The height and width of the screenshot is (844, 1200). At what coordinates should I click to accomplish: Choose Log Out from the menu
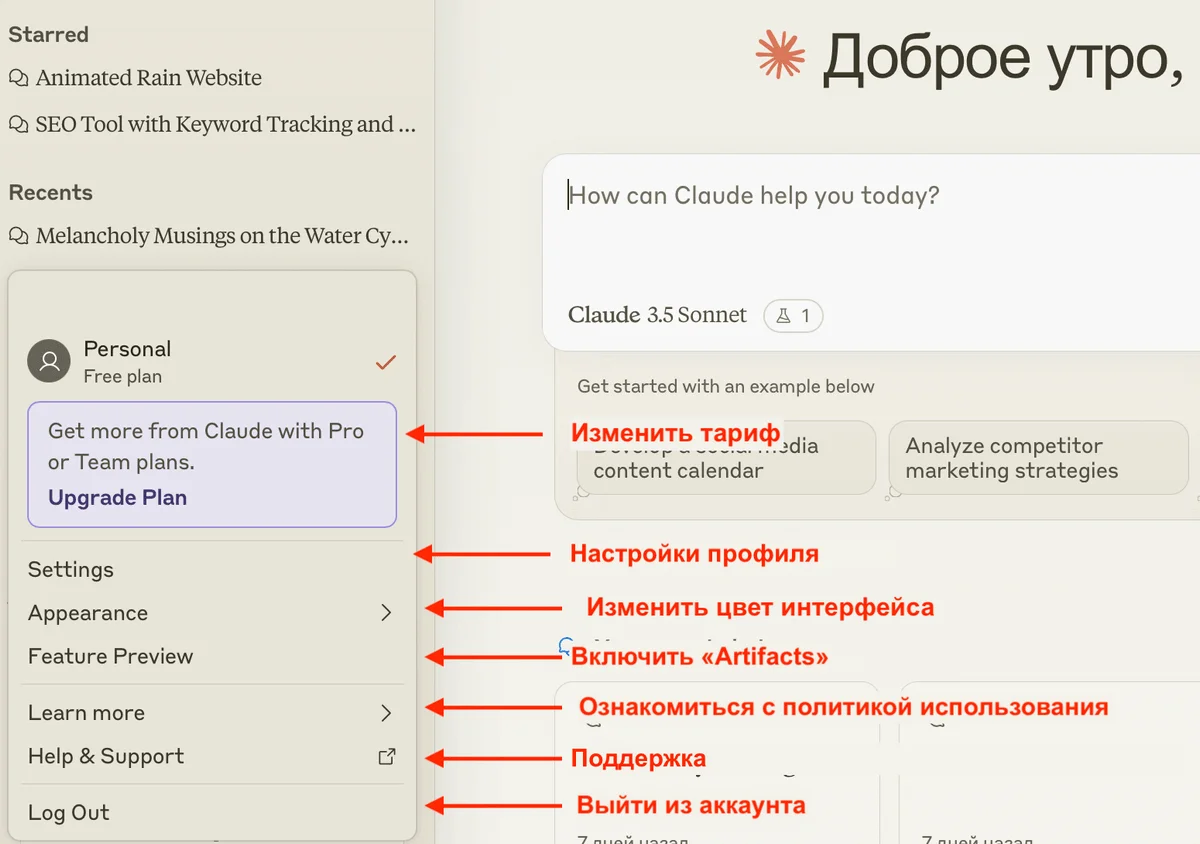point(212,813)
